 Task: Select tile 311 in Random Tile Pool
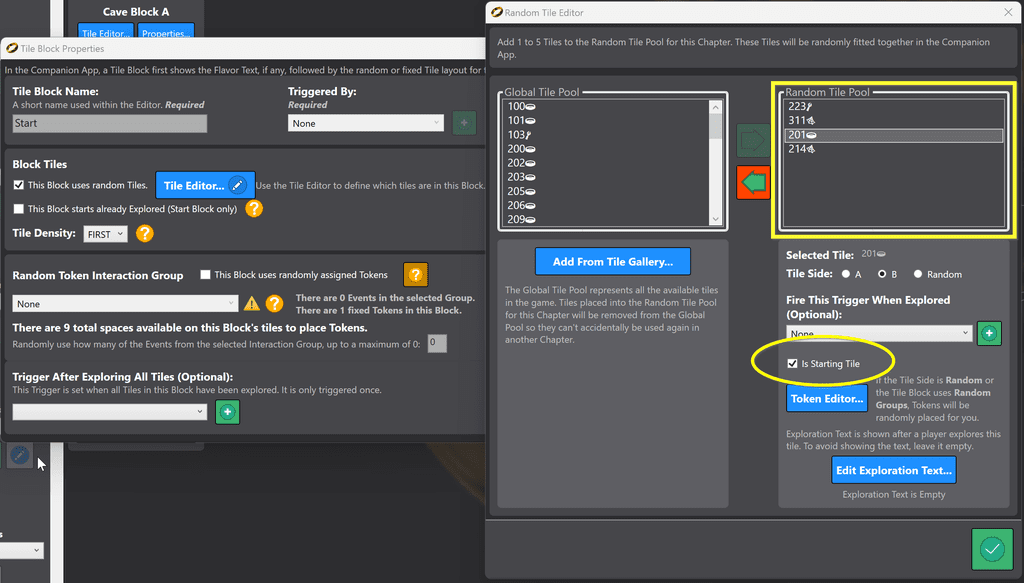click(x=893, y=121)
